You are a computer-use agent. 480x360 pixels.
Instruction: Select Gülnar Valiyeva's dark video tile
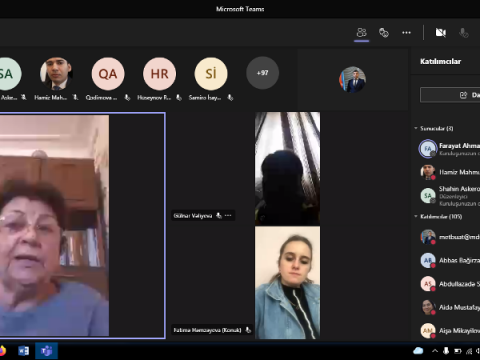click(x=287, y=169)
